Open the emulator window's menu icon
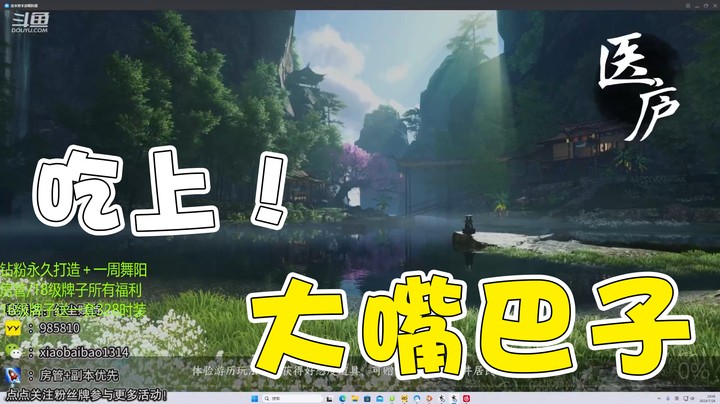Image resolution: width=720 pixels, height=404 pixels. 688,6
